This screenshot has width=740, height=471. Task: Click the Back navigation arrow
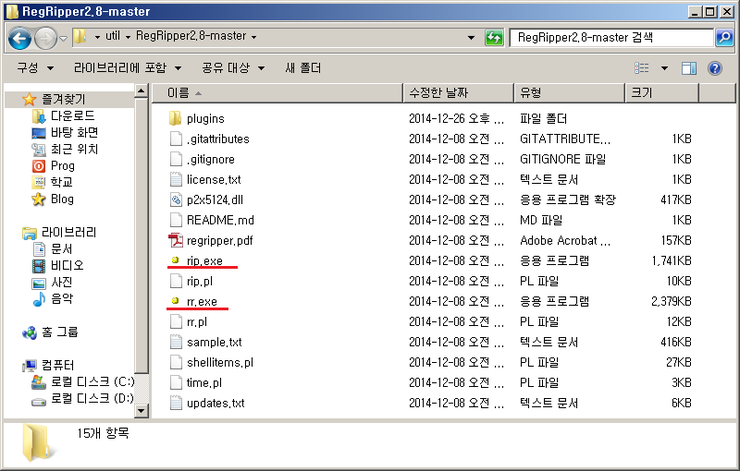click(20, 38)
